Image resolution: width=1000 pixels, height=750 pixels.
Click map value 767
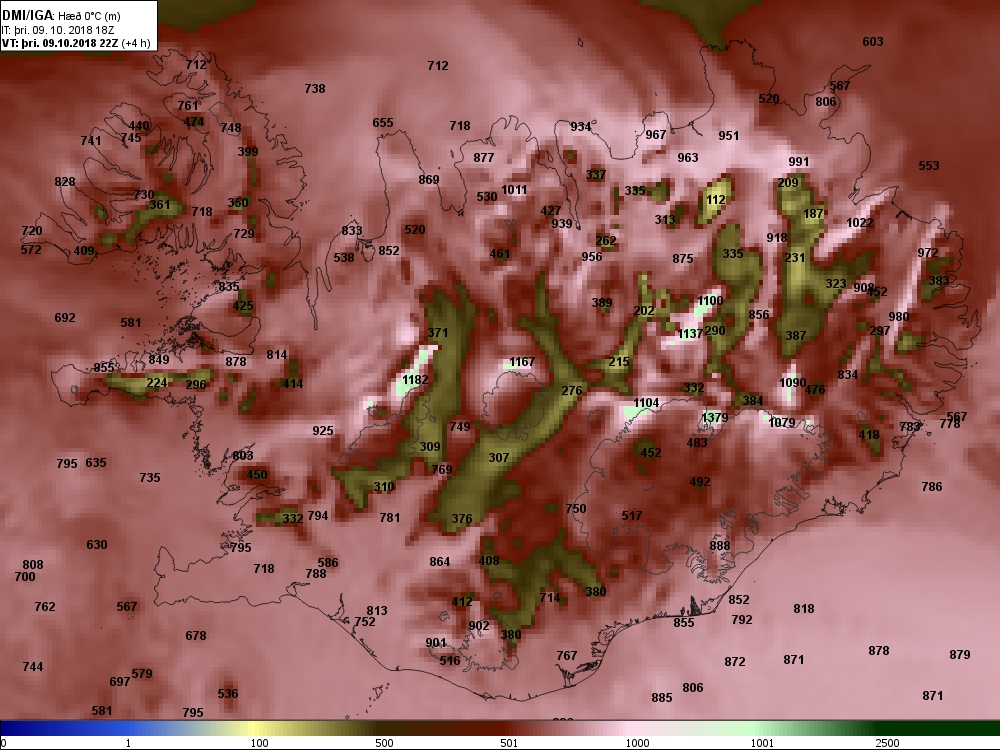click(566, 655)
